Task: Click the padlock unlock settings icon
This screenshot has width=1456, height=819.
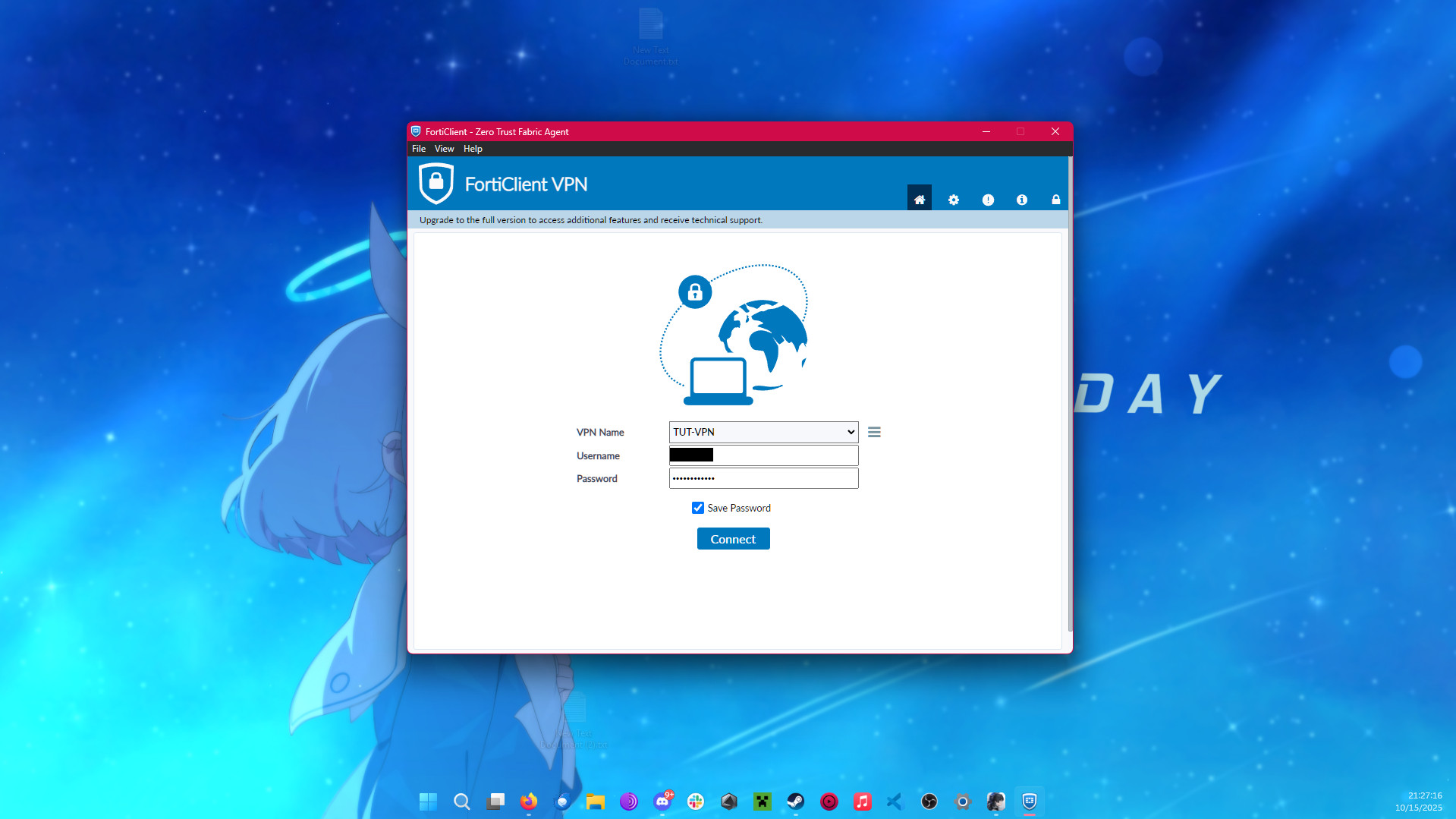Action: coord(1055,200)
